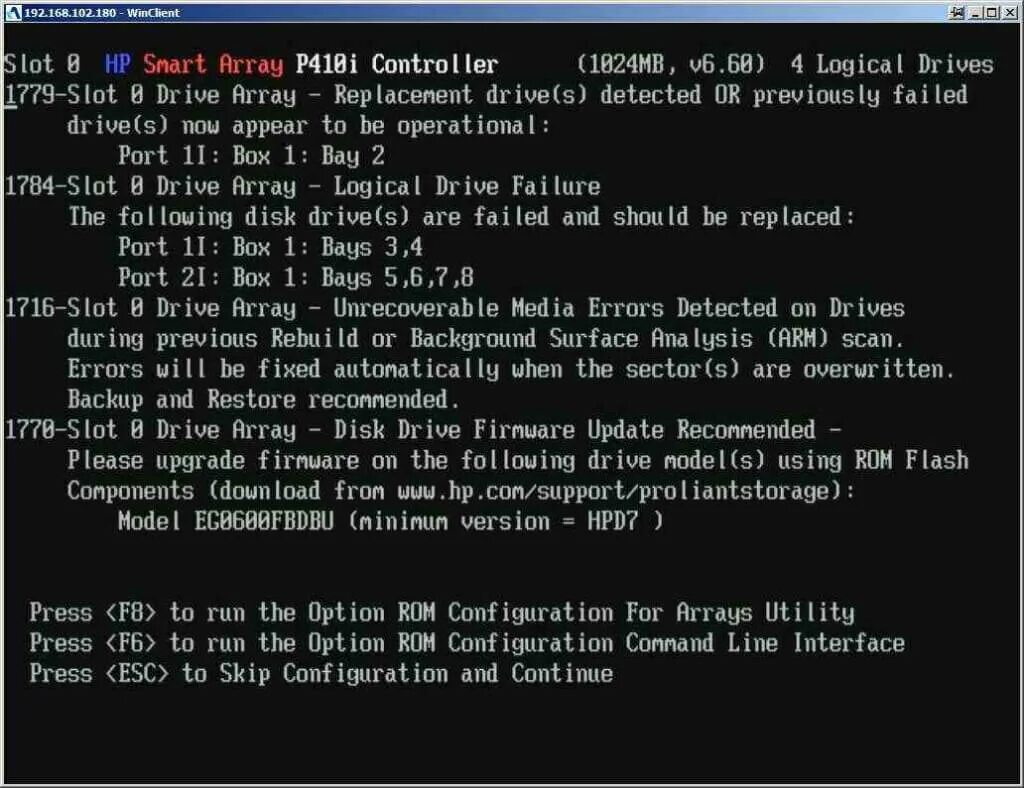
Task: Click the 4 Logical Drives text
Action: [891, 64]
